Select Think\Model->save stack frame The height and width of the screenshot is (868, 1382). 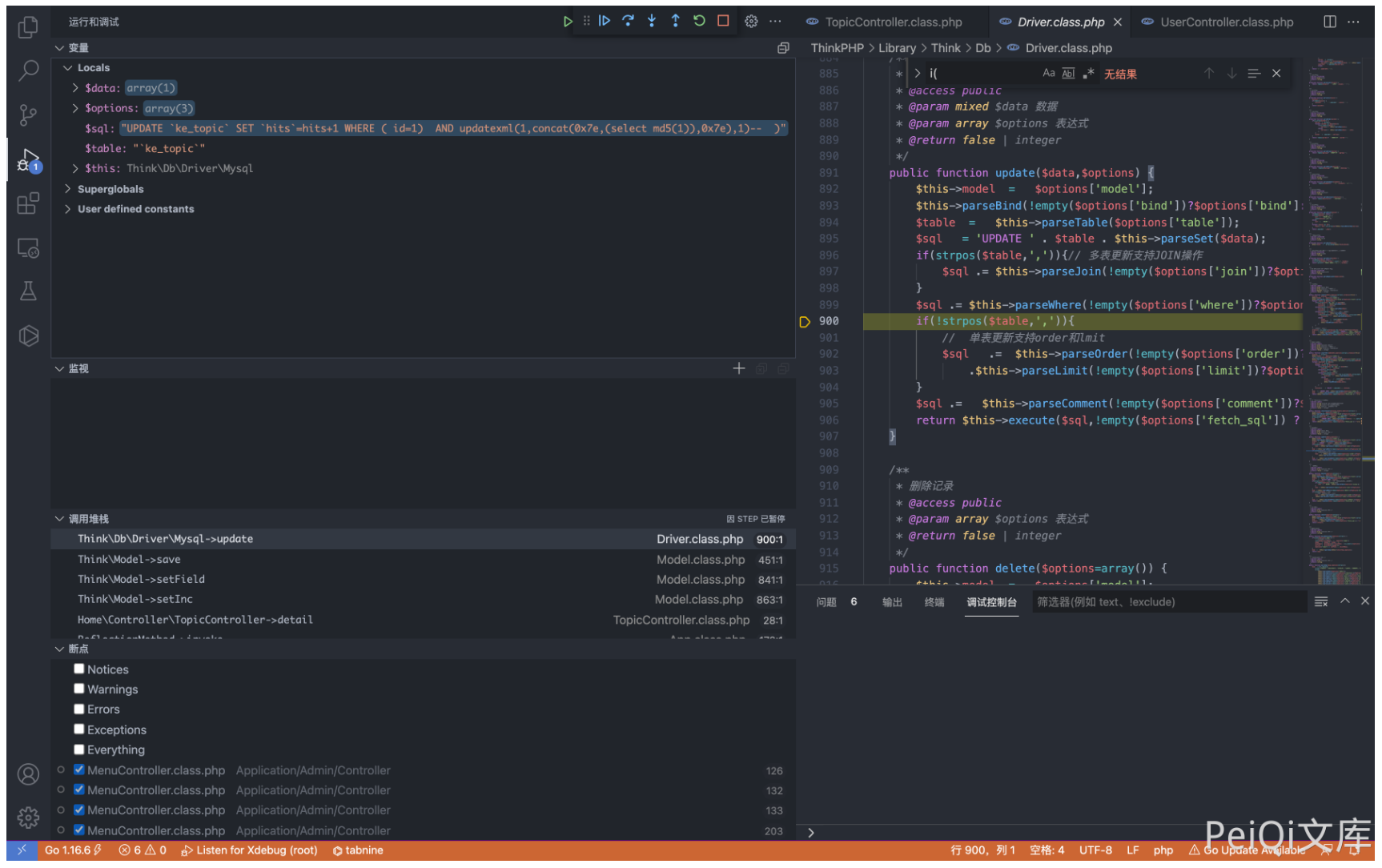129,560
